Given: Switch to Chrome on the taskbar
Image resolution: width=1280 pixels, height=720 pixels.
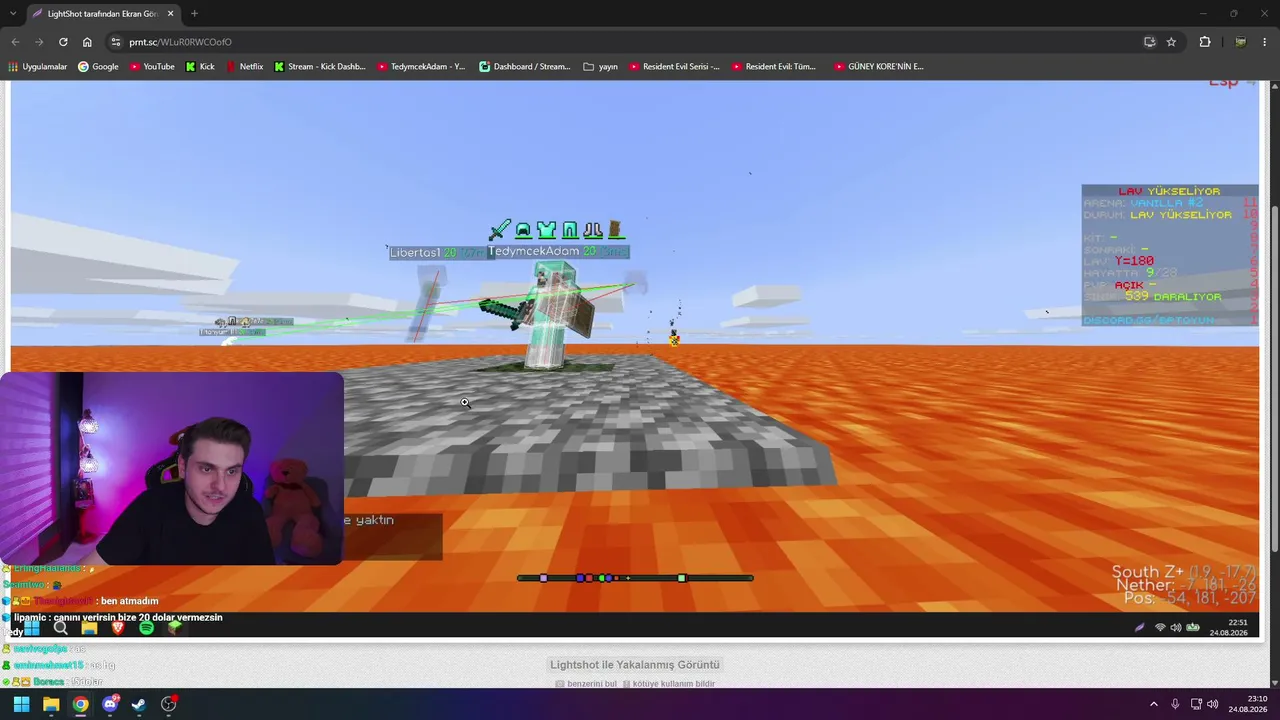Looking at the screenshot, I should coord(80,704).
